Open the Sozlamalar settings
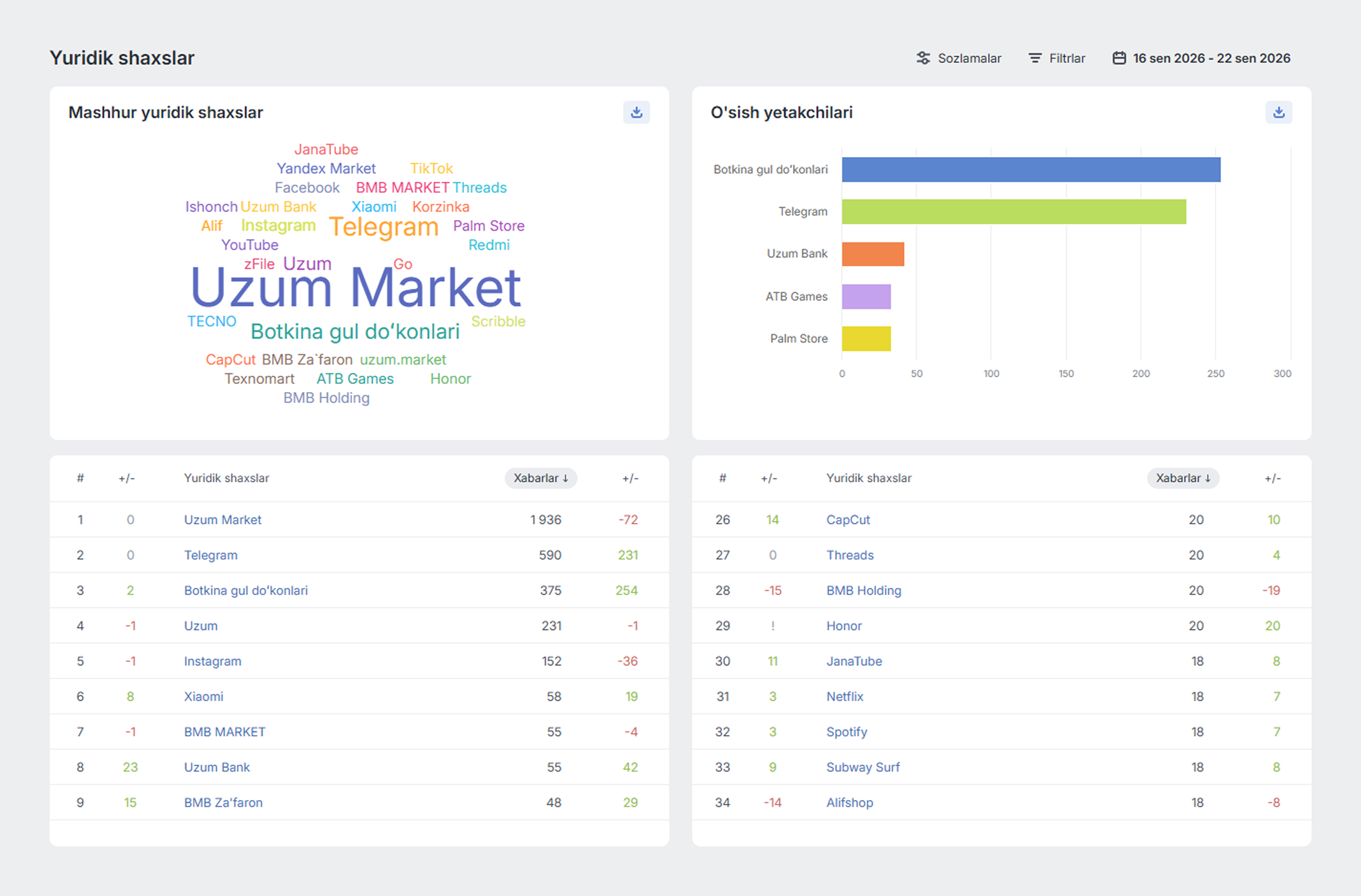This screenshot has height=896, width=1361. (x=958, y=58)
